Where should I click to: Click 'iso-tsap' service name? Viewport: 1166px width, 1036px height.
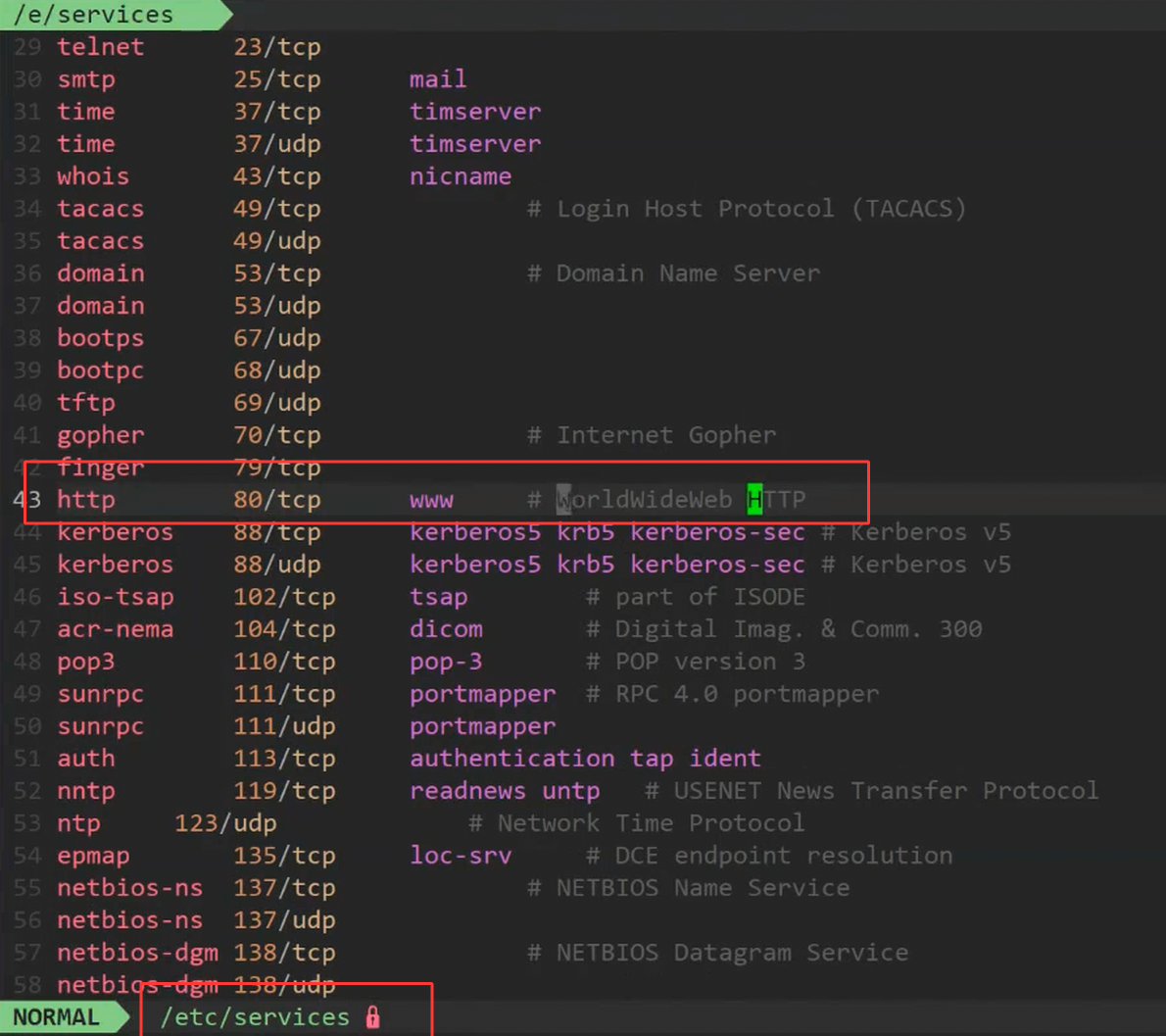(x=116, y=597)
